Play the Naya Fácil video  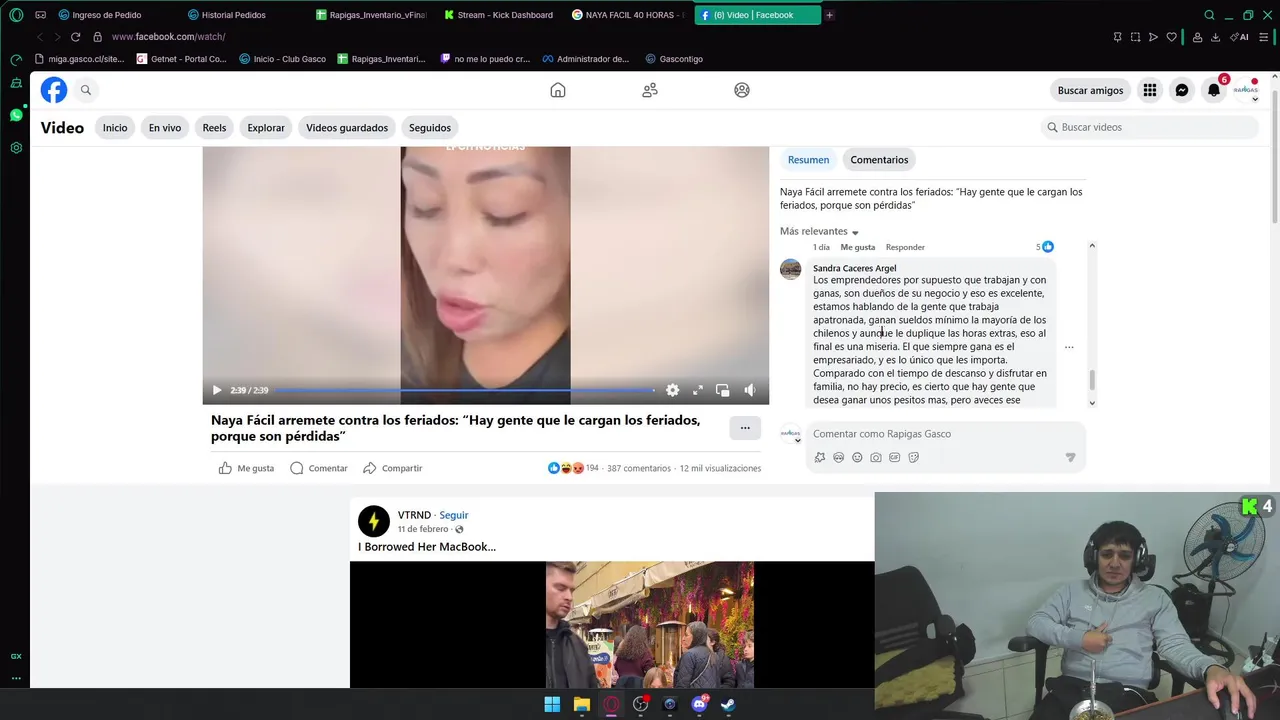pos(216,390)
